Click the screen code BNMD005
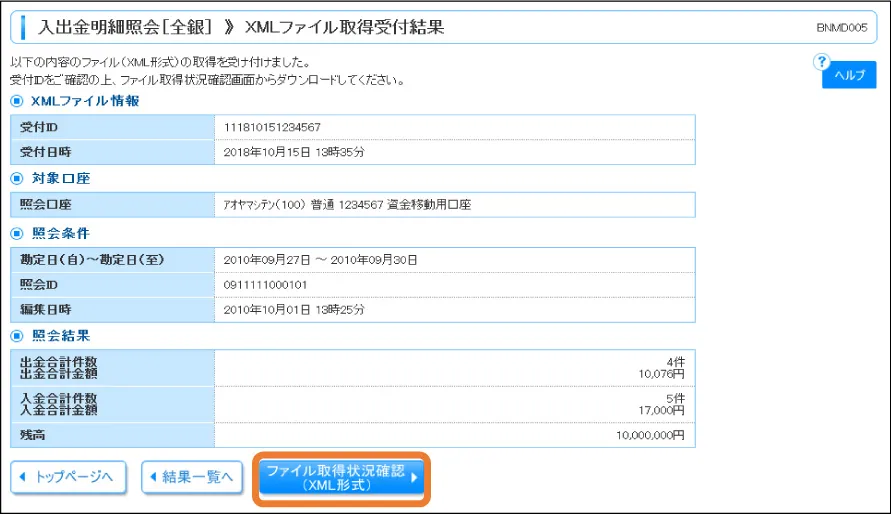The width and height of the screenshot is (891, 514). pos(842,28)
